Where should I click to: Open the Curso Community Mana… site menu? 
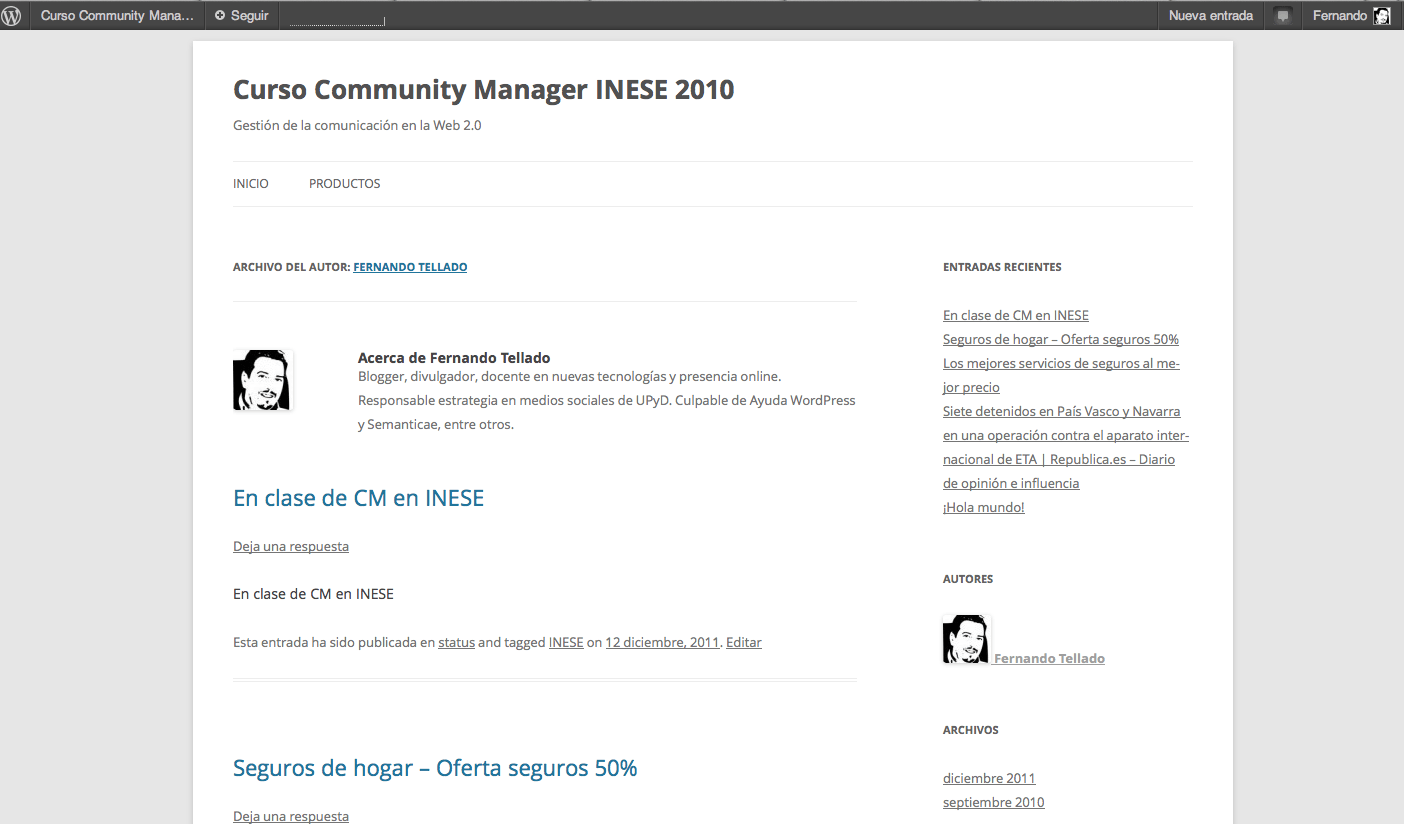click(117, 16)
